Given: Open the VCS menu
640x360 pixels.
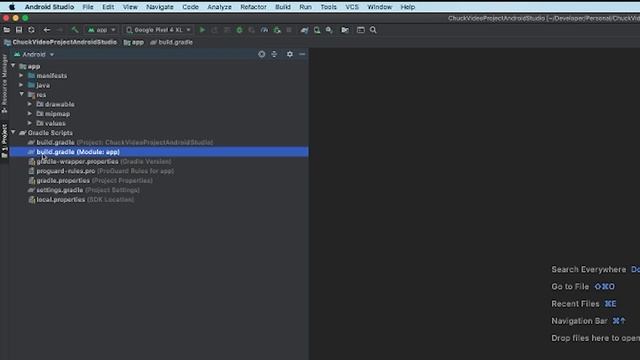Looking at the screenshot, I should tap(352, 7).
